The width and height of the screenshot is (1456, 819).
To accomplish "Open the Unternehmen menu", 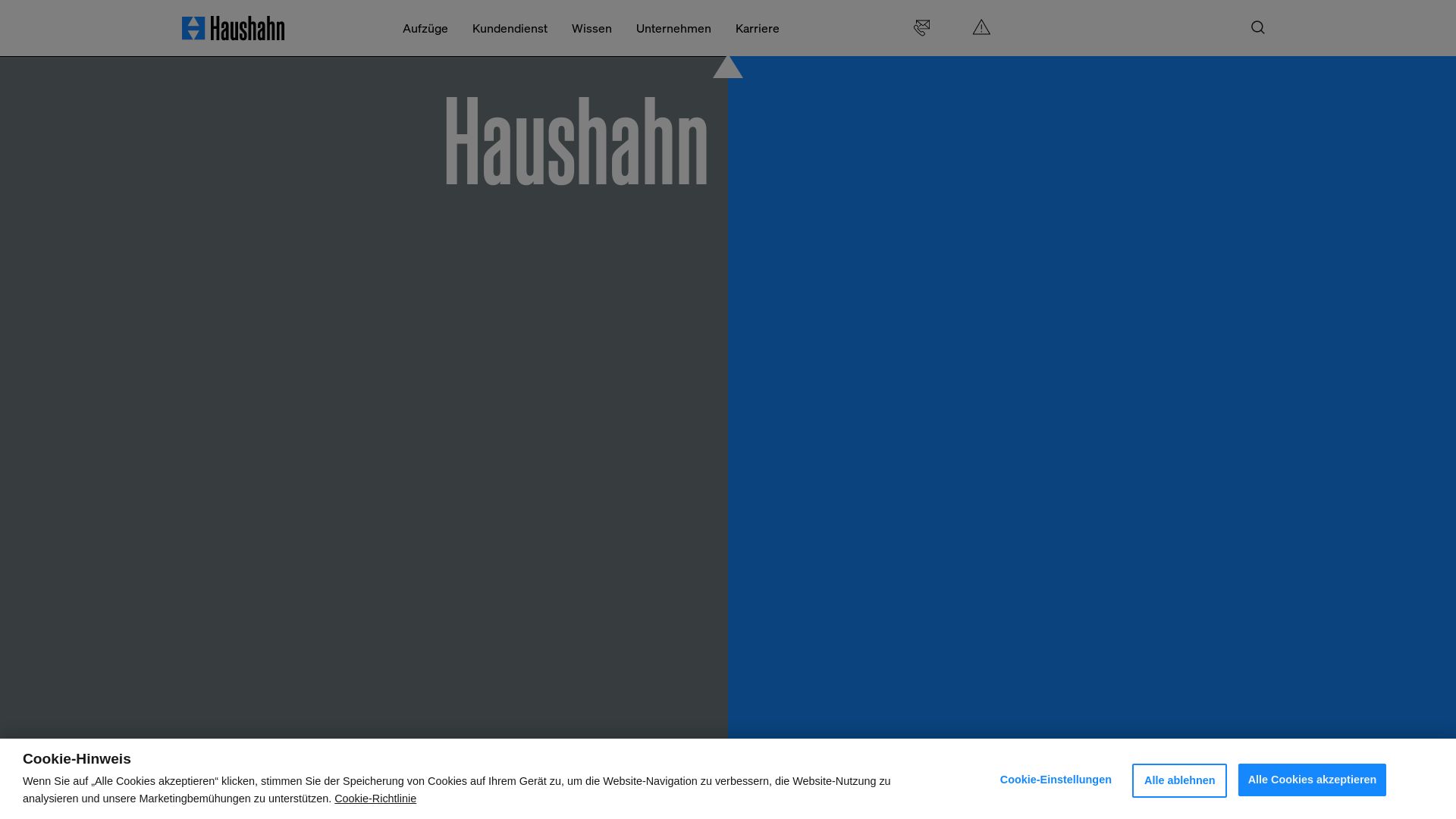I will [673, 28].
